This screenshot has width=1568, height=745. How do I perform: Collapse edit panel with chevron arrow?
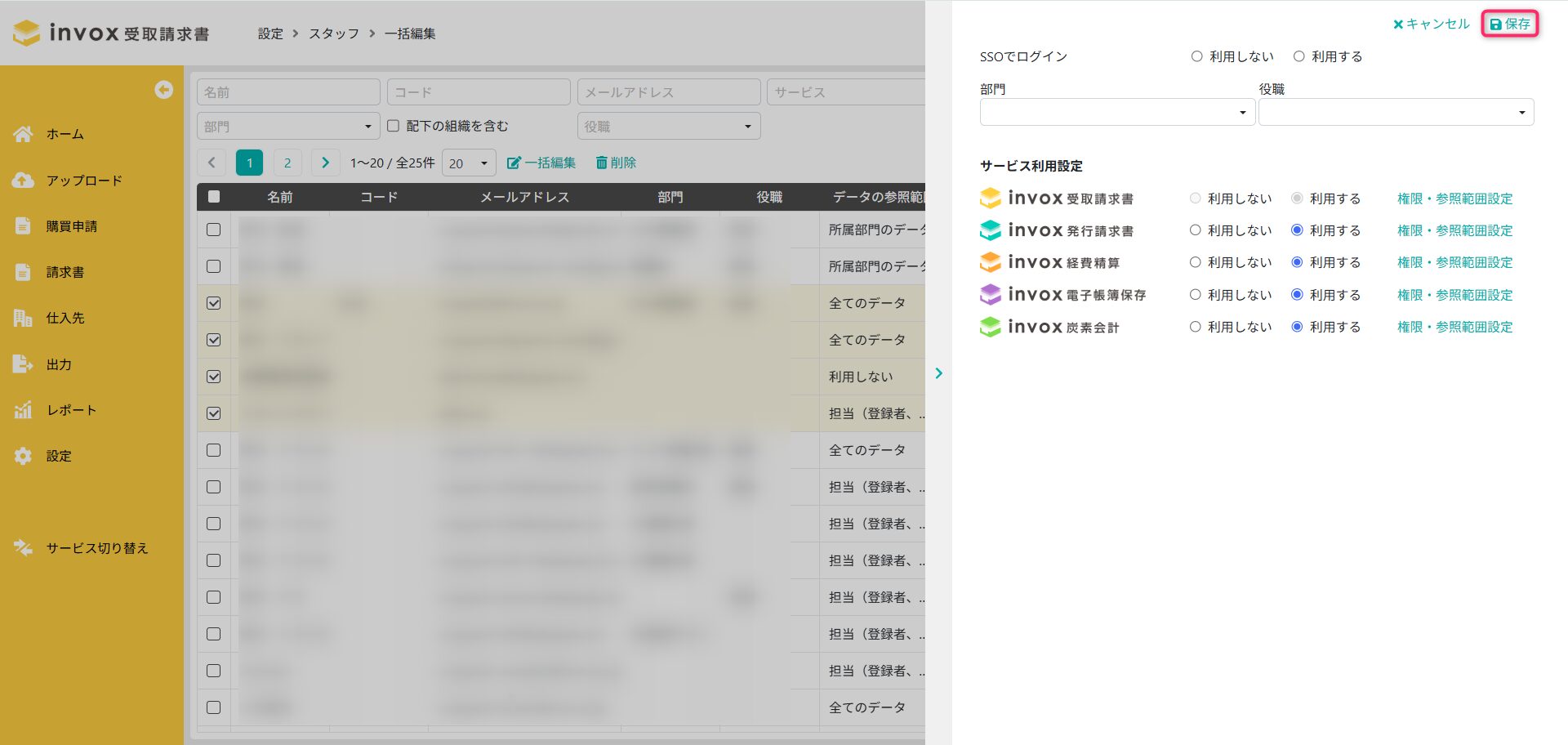(x=938, y=373)
